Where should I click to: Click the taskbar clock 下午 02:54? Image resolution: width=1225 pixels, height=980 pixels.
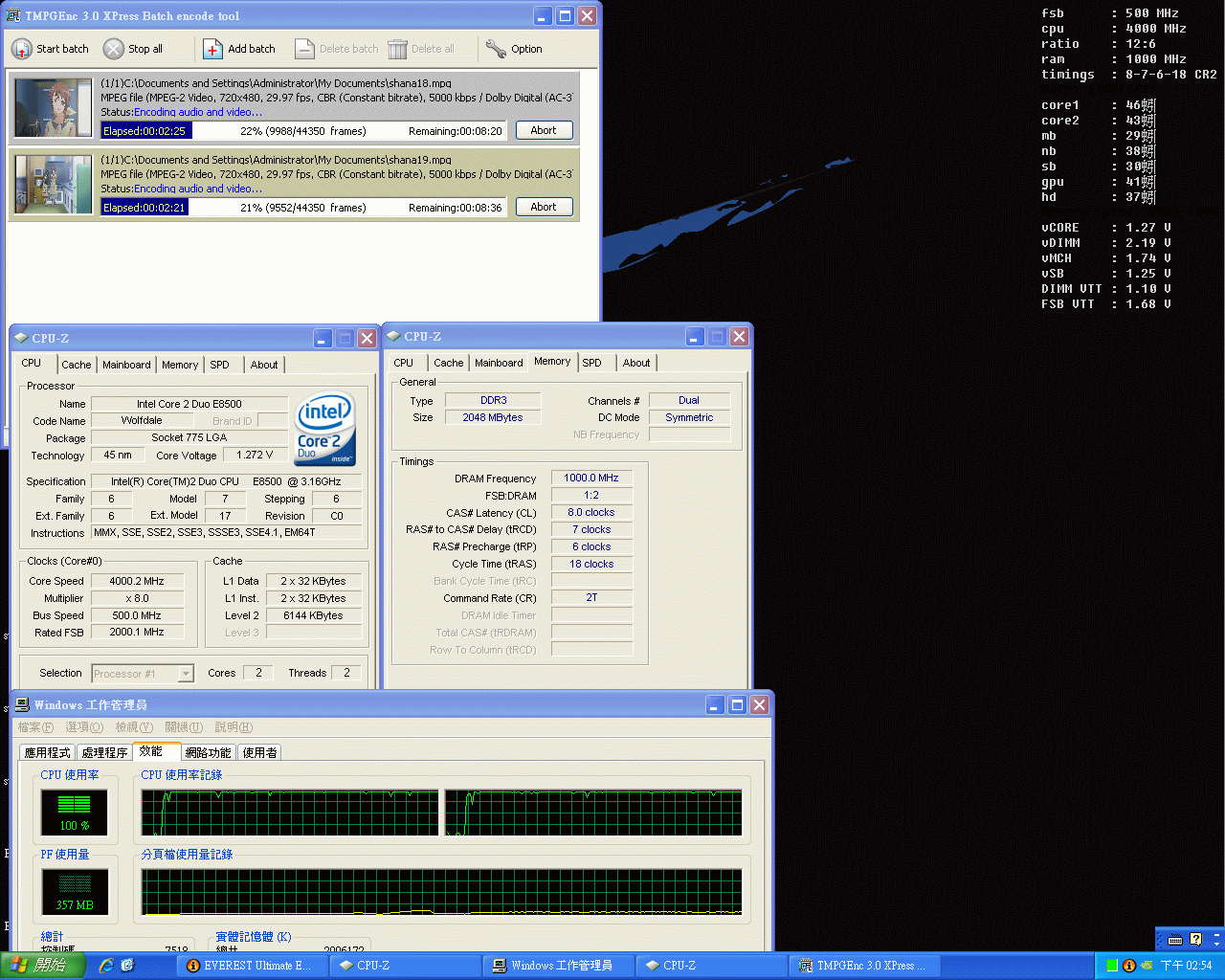pos(1186,966)
